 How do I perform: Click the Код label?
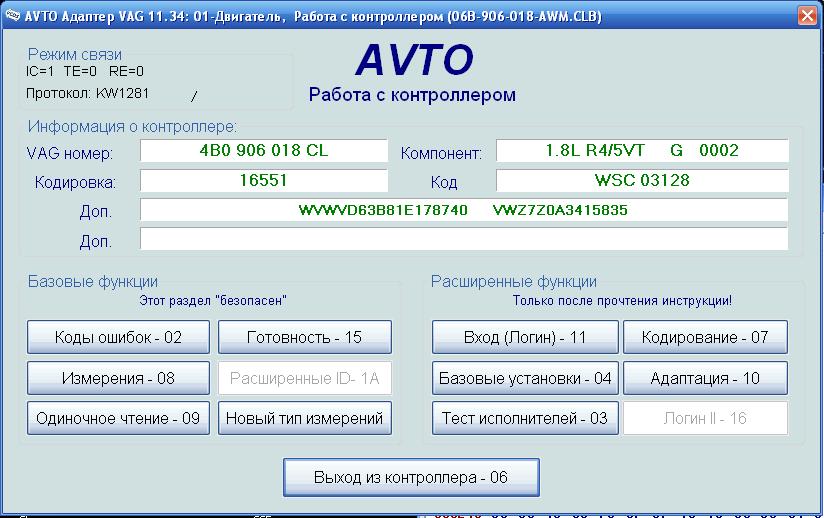[444, 183]
